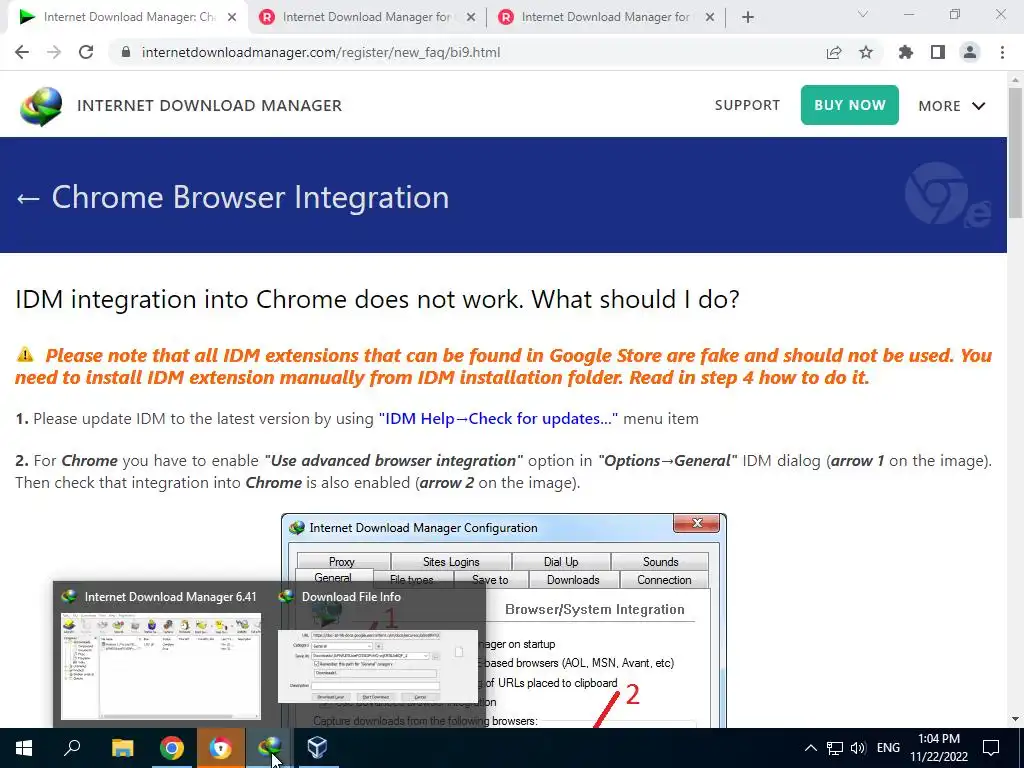Select Internet Download Manager 6.41 preview thumbnail
The height and width of the screenshot is (768, 1024).
[x=161, y=666]
